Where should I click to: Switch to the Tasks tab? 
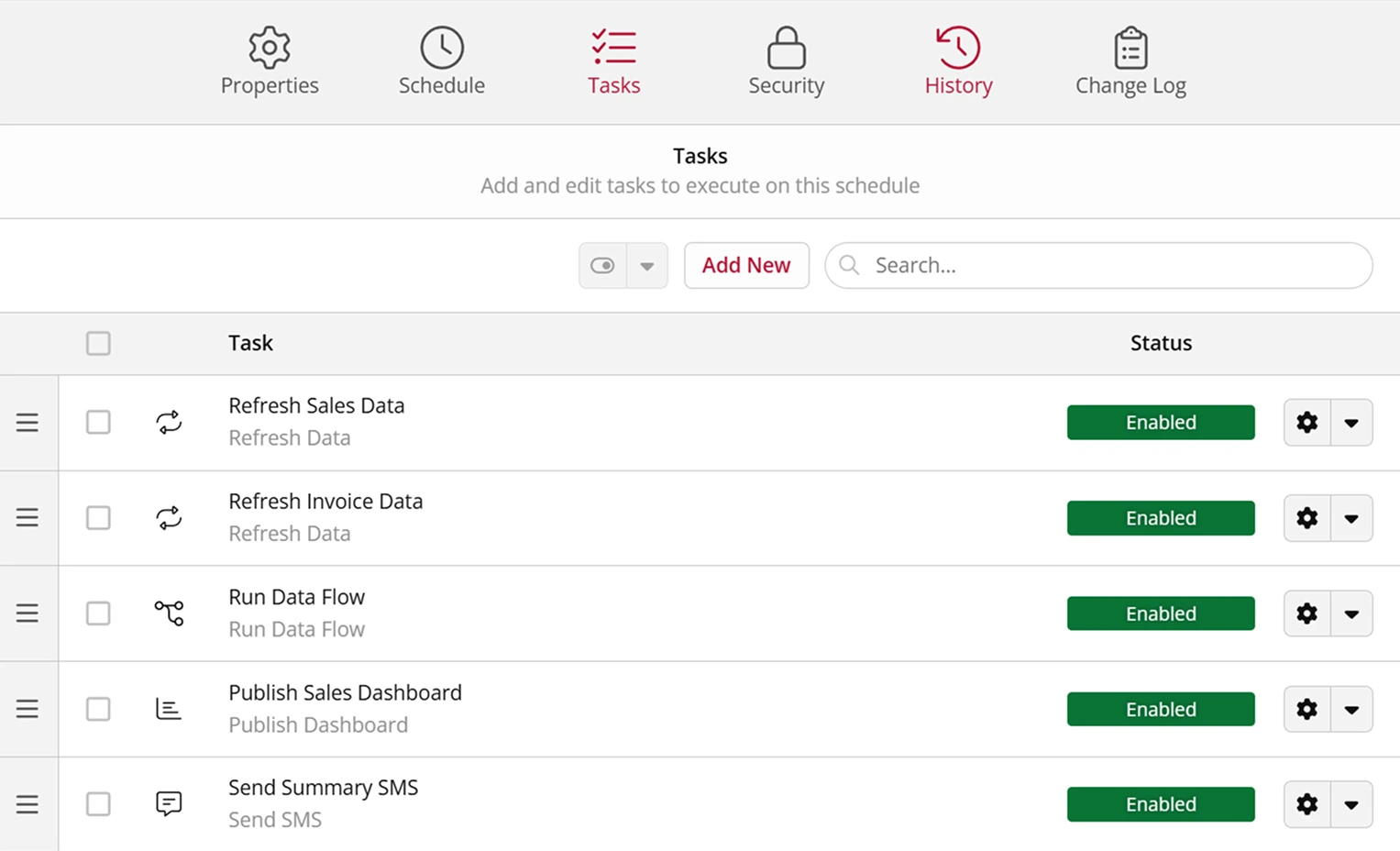pos(613,61)
